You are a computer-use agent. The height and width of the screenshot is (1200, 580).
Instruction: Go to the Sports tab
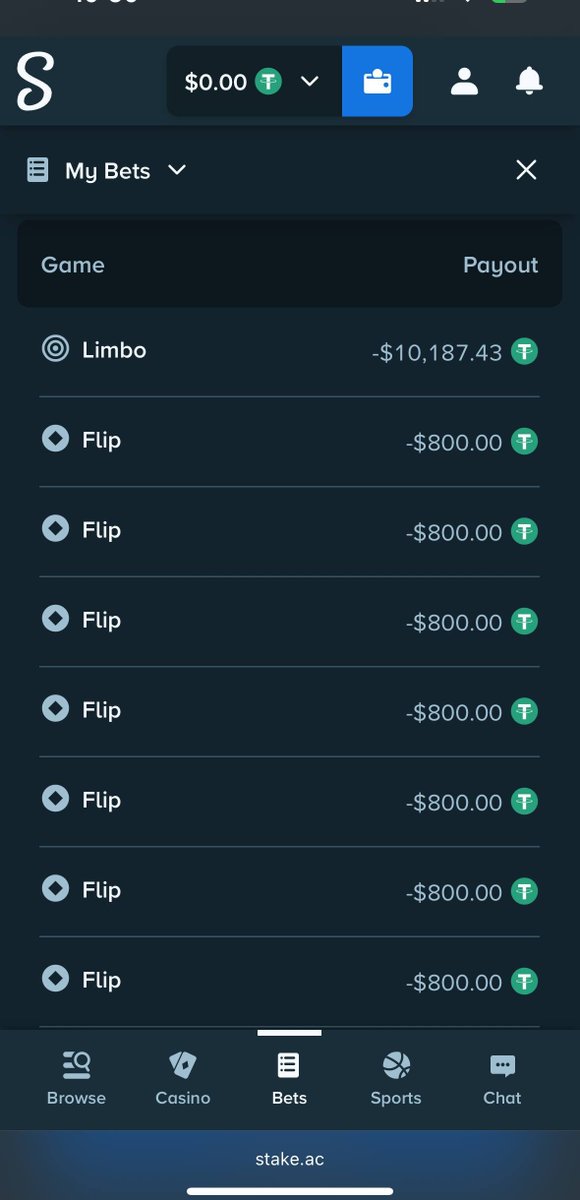pyautogui.click(x=396, y=1078)
